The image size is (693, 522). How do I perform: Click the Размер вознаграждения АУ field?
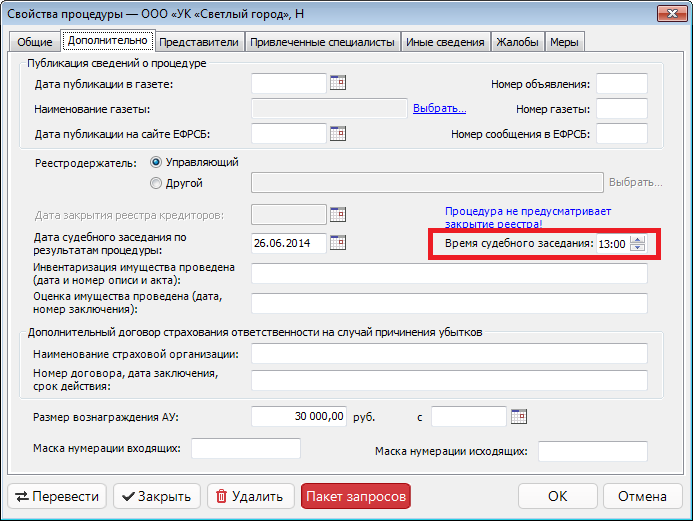299,416
